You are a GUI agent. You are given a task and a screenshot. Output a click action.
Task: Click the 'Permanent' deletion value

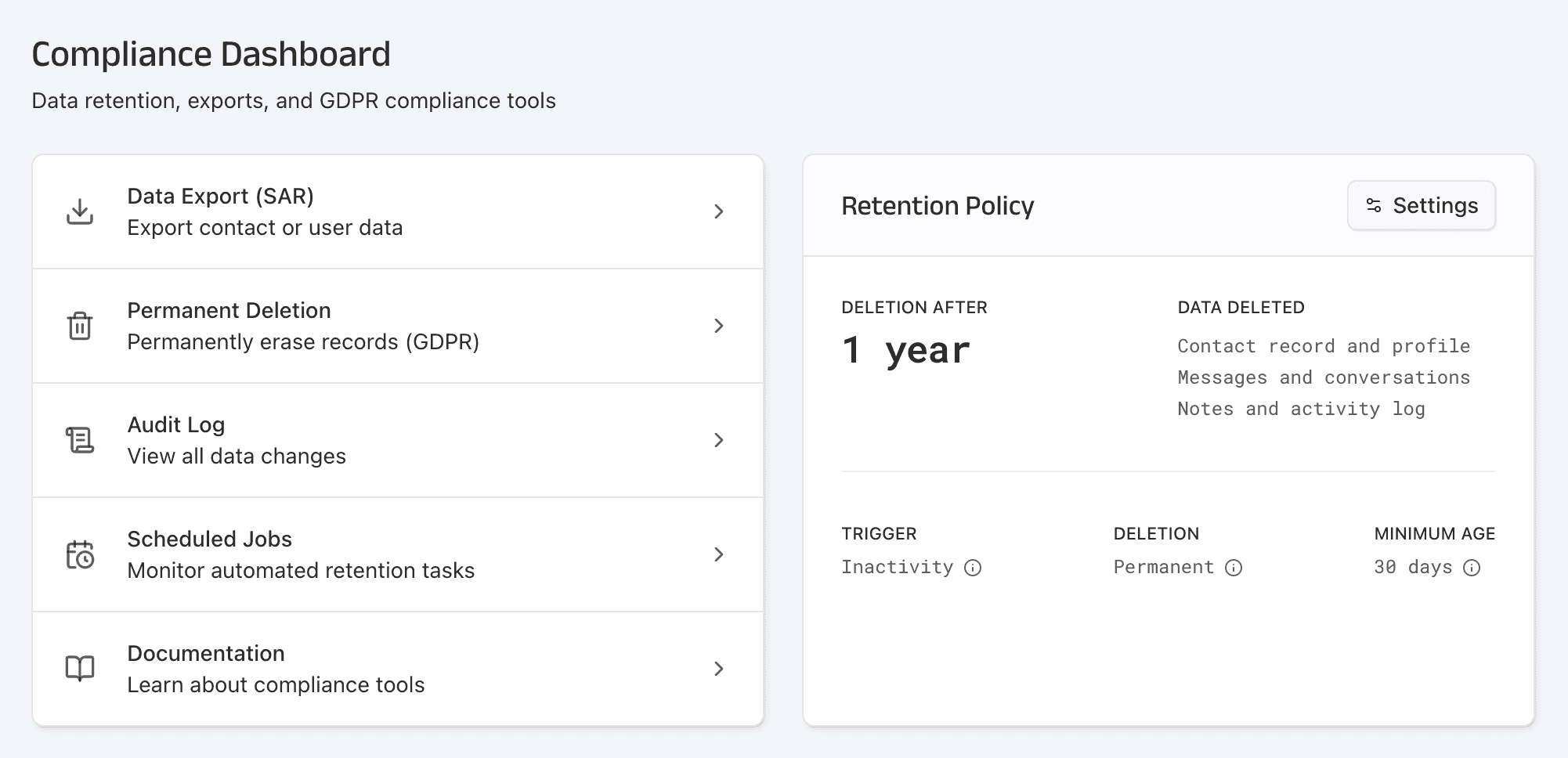[1164, 567]
